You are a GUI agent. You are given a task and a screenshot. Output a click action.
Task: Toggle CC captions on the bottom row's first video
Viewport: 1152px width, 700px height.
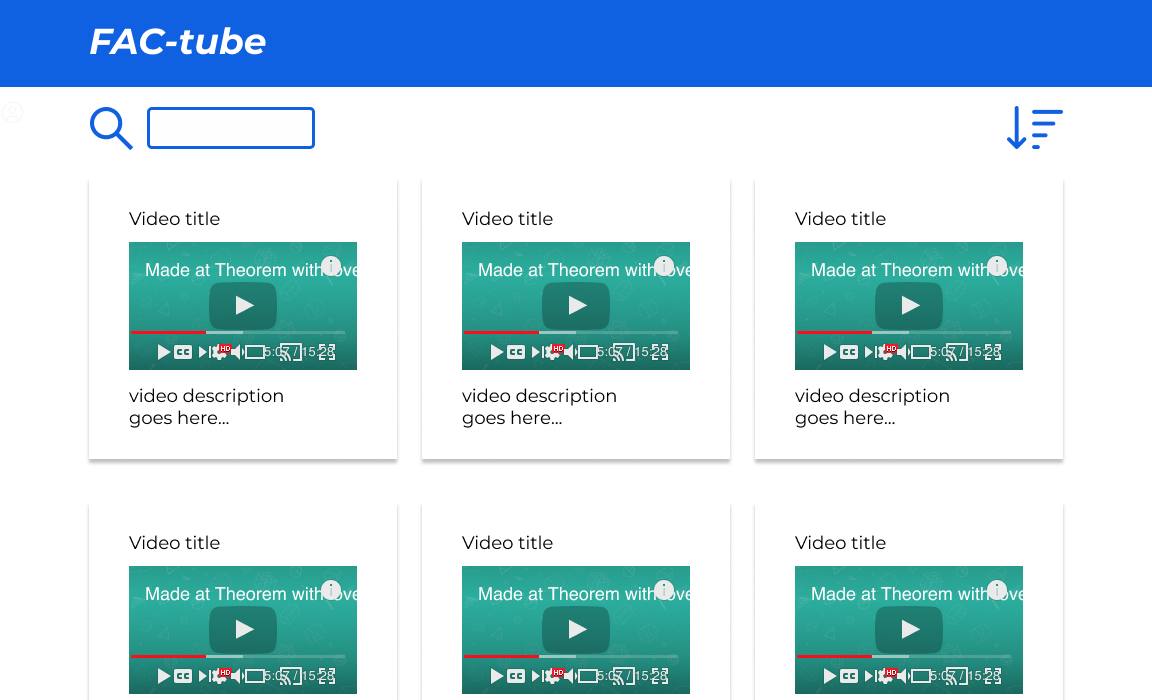click(x=183, y=676)
